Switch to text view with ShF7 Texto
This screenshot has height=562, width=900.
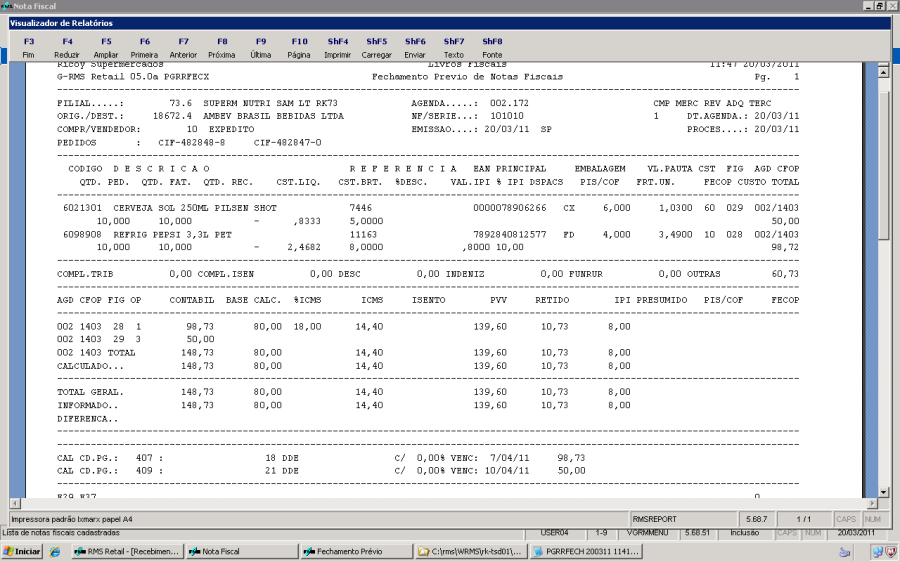point(453,48)
